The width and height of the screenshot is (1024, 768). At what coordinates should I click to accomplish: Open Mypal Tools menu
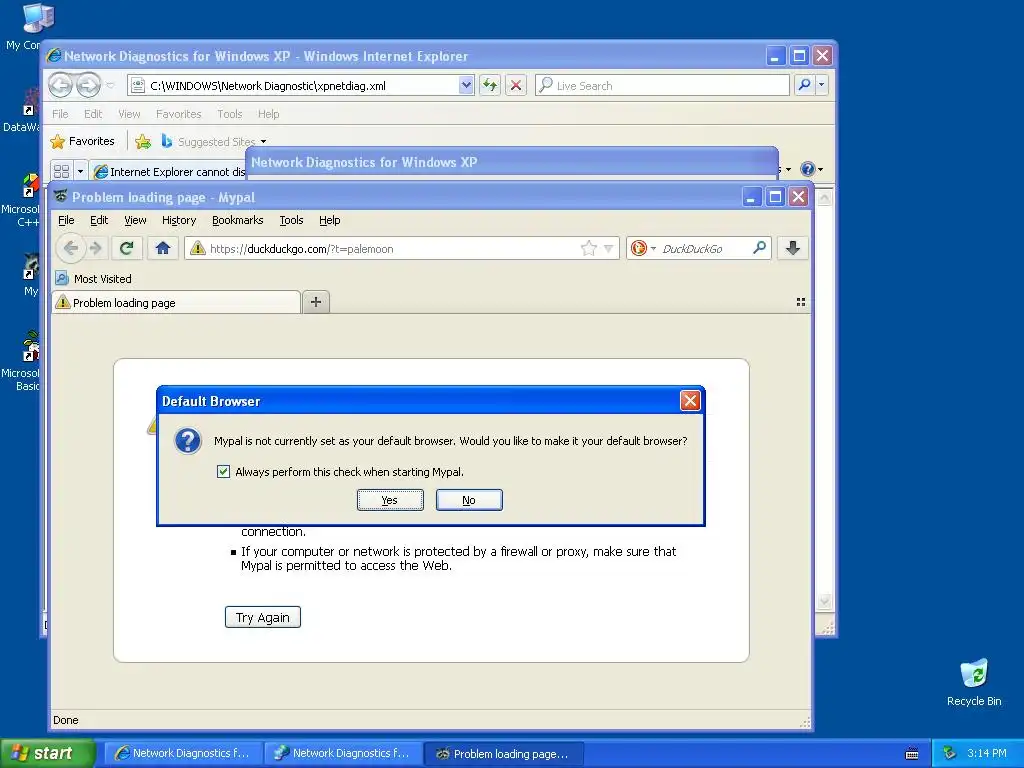point(291,220)
